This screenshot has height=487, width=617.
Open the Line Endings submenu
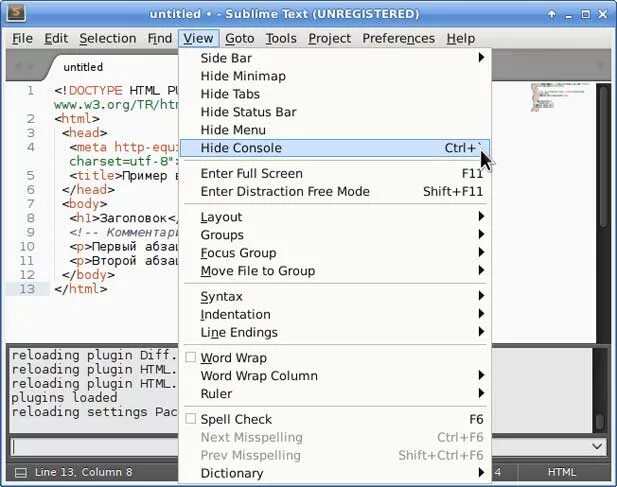pos(334,332)
